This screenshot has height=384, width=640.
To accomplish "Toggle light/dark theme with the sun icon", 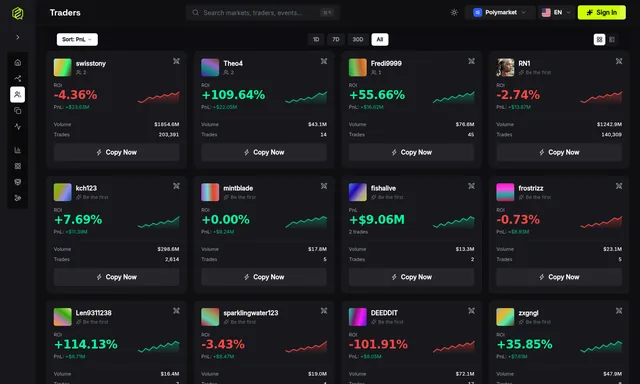I will tap(454, 13).
